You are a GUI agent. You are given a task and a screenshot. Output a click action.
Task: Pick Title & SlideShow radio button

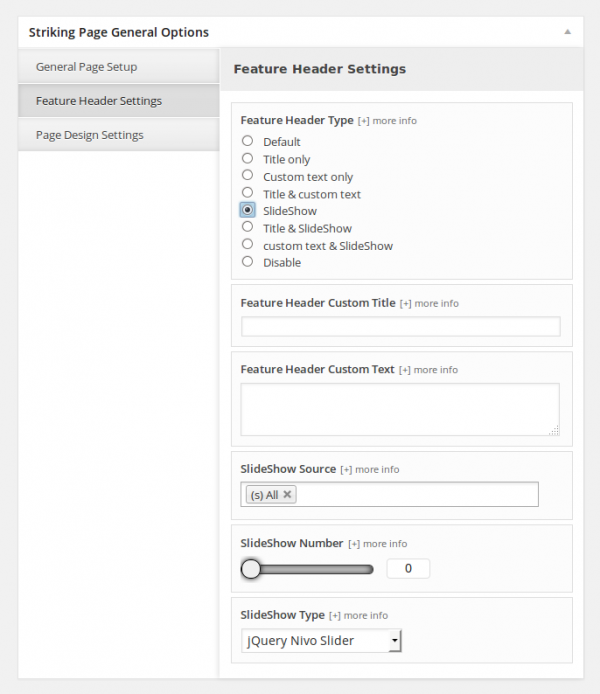[247, 227]
